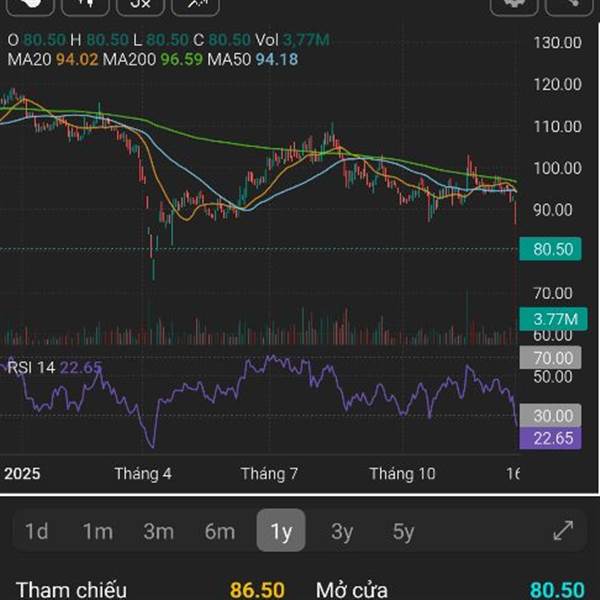Tap the Tham chiếu value 86.50
The height and width of the screenshot is (600, 600).
(x=257, y=590)
